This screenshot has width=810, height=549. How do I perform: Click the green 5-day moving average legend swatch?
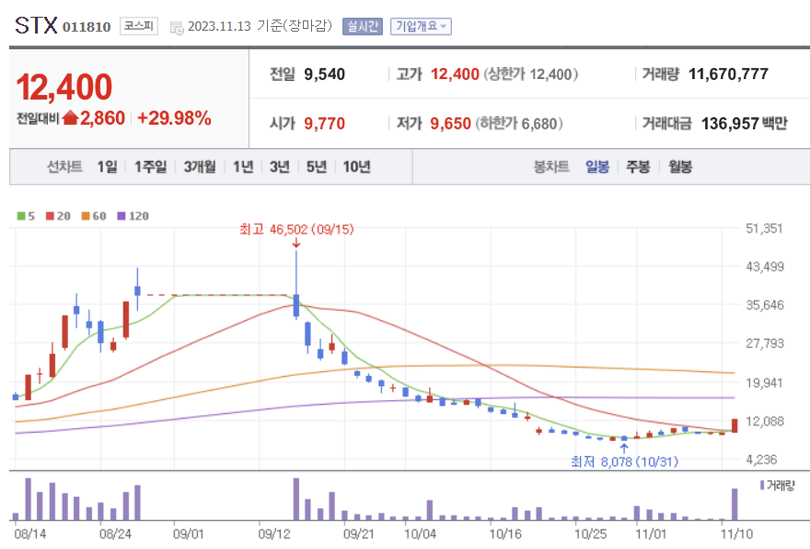21,216
